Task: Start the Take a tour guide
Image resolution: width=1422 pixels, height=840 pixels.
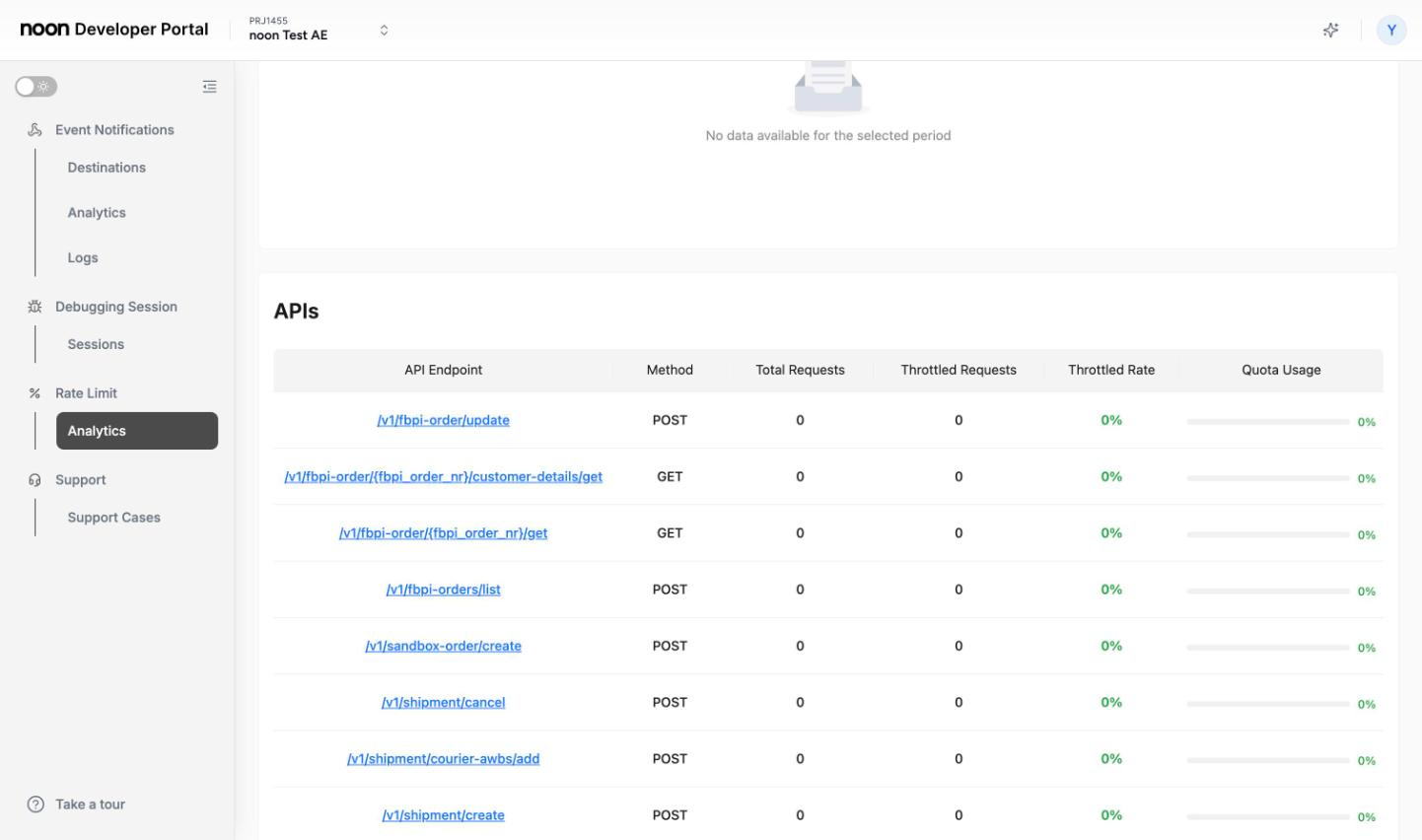Action: point(90,805)
